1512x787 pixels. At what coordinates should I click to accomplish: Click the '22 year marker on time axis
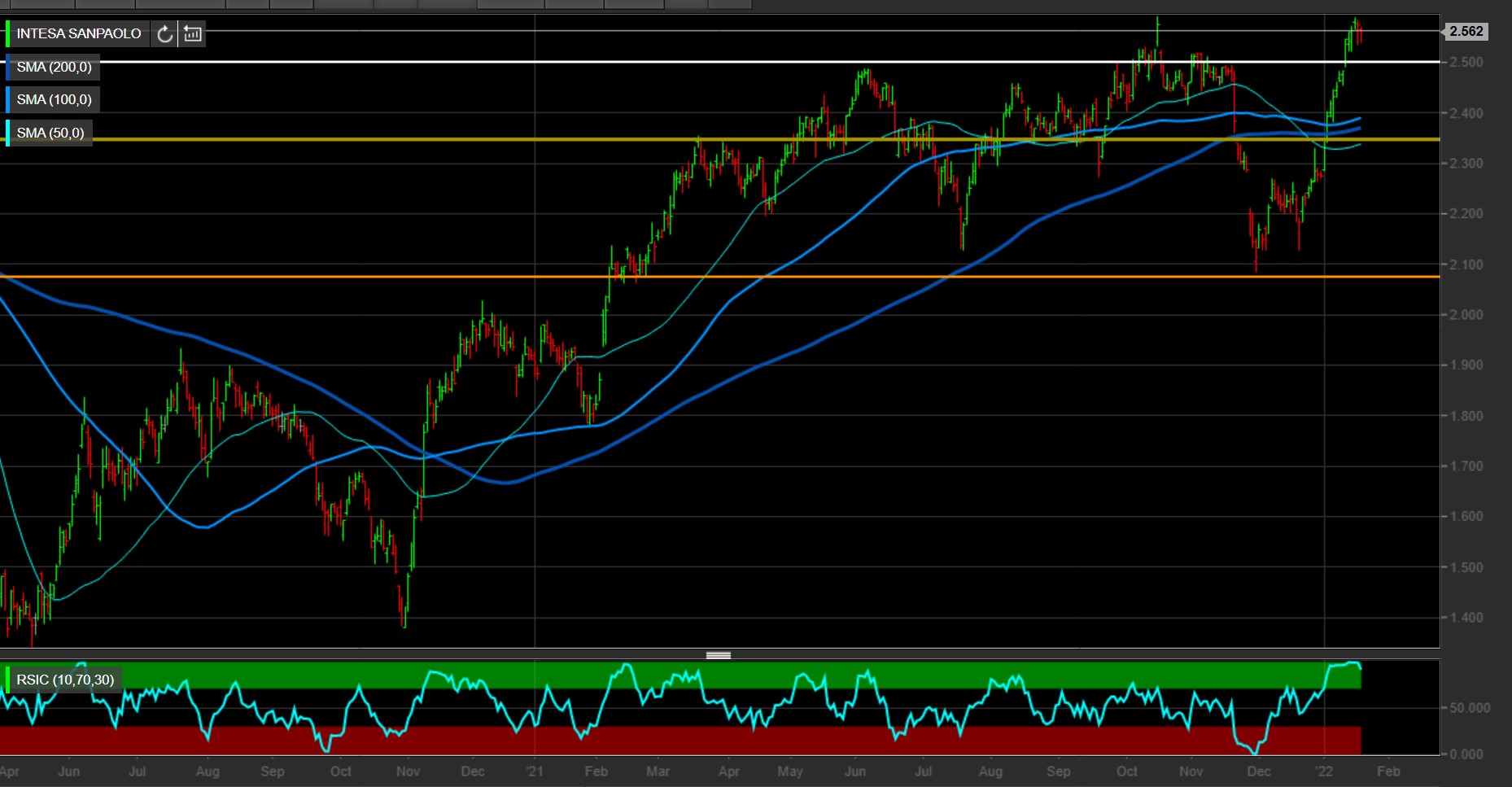(x=1324, y=771)
